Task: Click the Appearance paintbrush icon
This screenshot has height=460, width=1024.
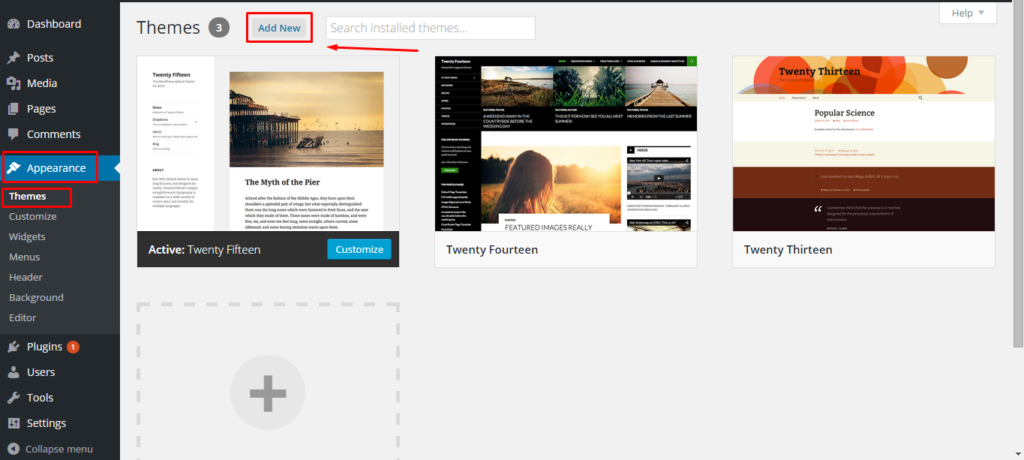Action: coord(13,168)
